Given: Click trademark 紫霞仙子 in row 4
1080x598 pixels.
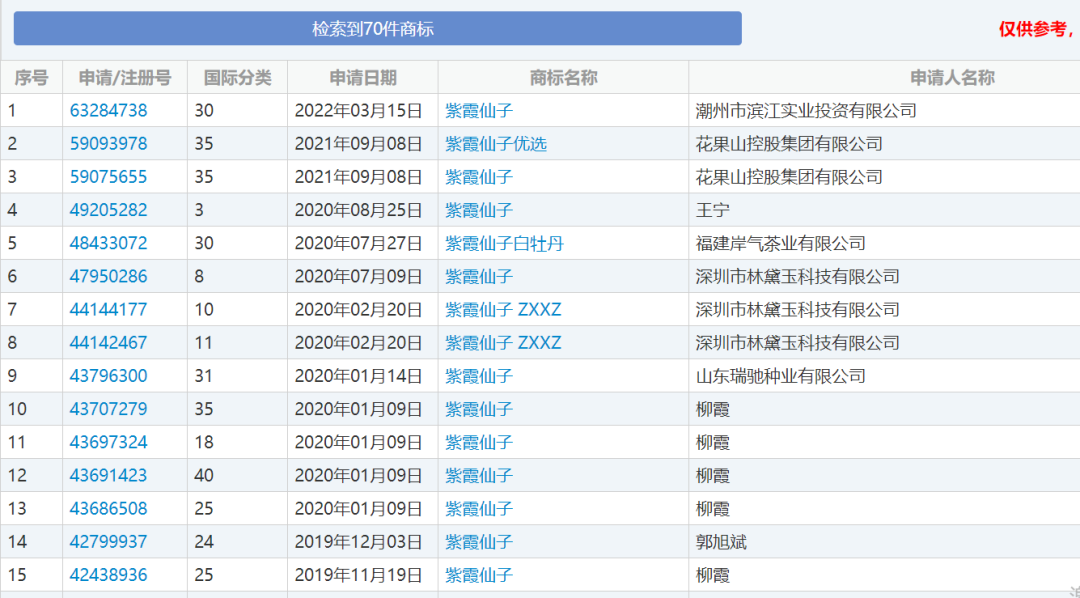Looking at the screenshot, I should tap(479, 209).
